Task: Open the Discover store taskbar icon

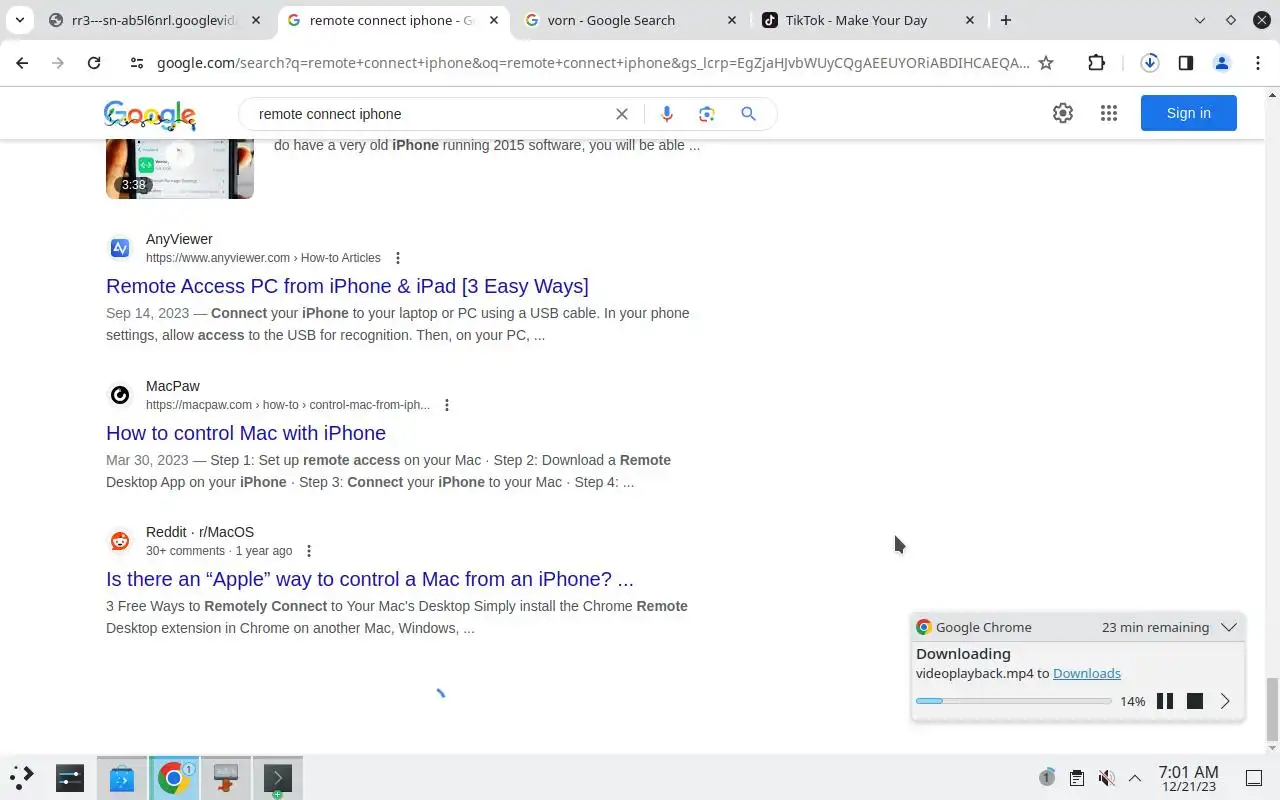Action: coord(122,778)
